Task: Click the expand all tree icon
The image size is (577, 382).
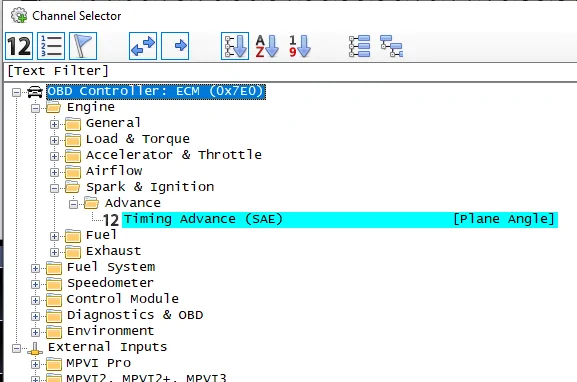Action: pyautogui.click(x=359, y=46)
